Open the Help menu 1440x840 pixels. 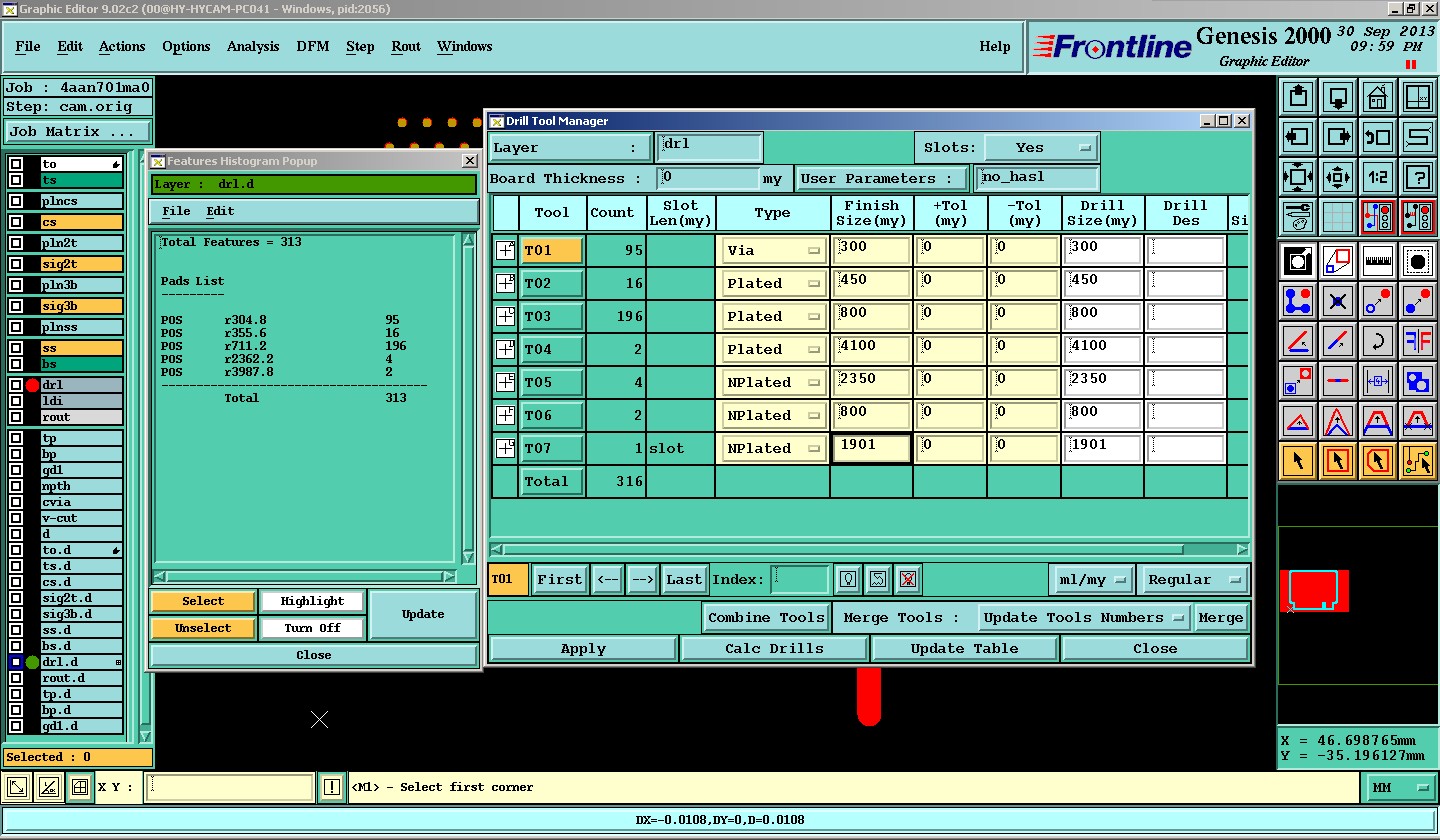995,46
